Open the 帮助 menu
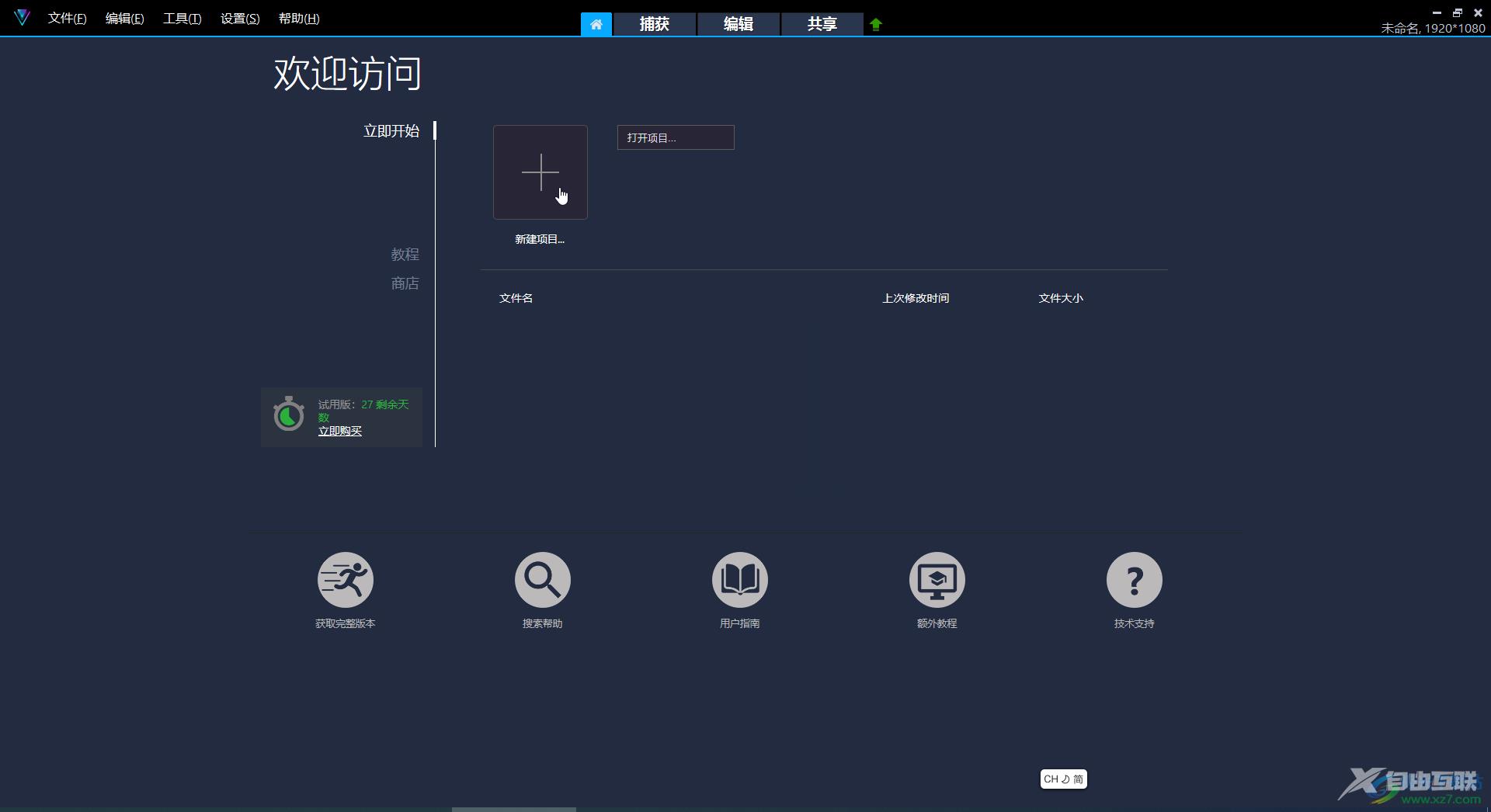The height and width of the screenshot is (812, 1491). [x=299, y=18]
